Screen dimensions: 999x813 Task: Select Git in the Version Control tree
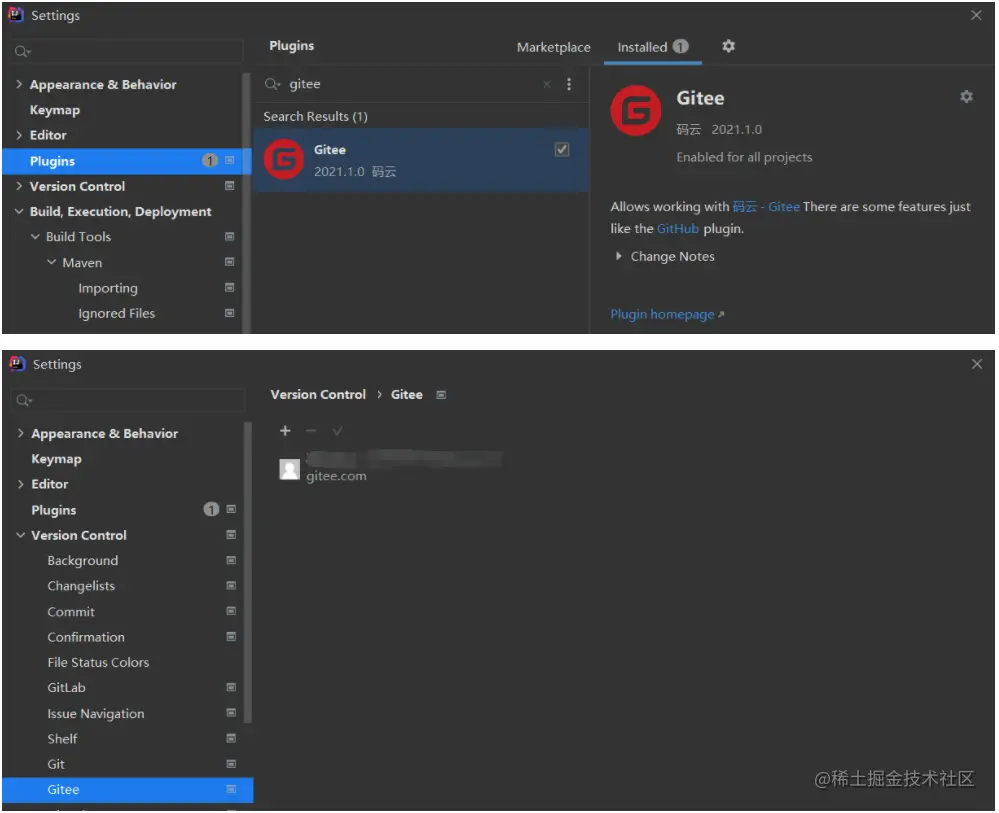(x=56, y=764)
